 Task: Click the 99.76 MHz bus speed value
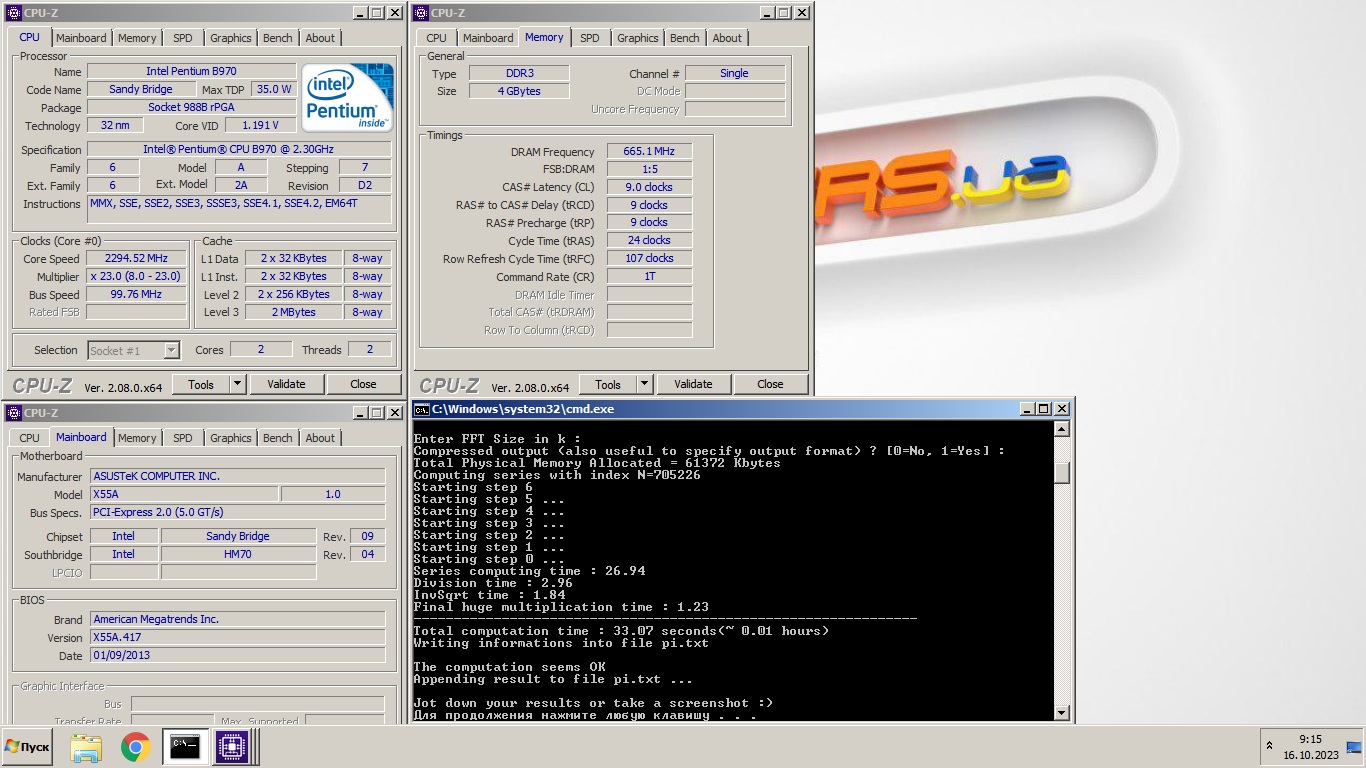point(136,294)
